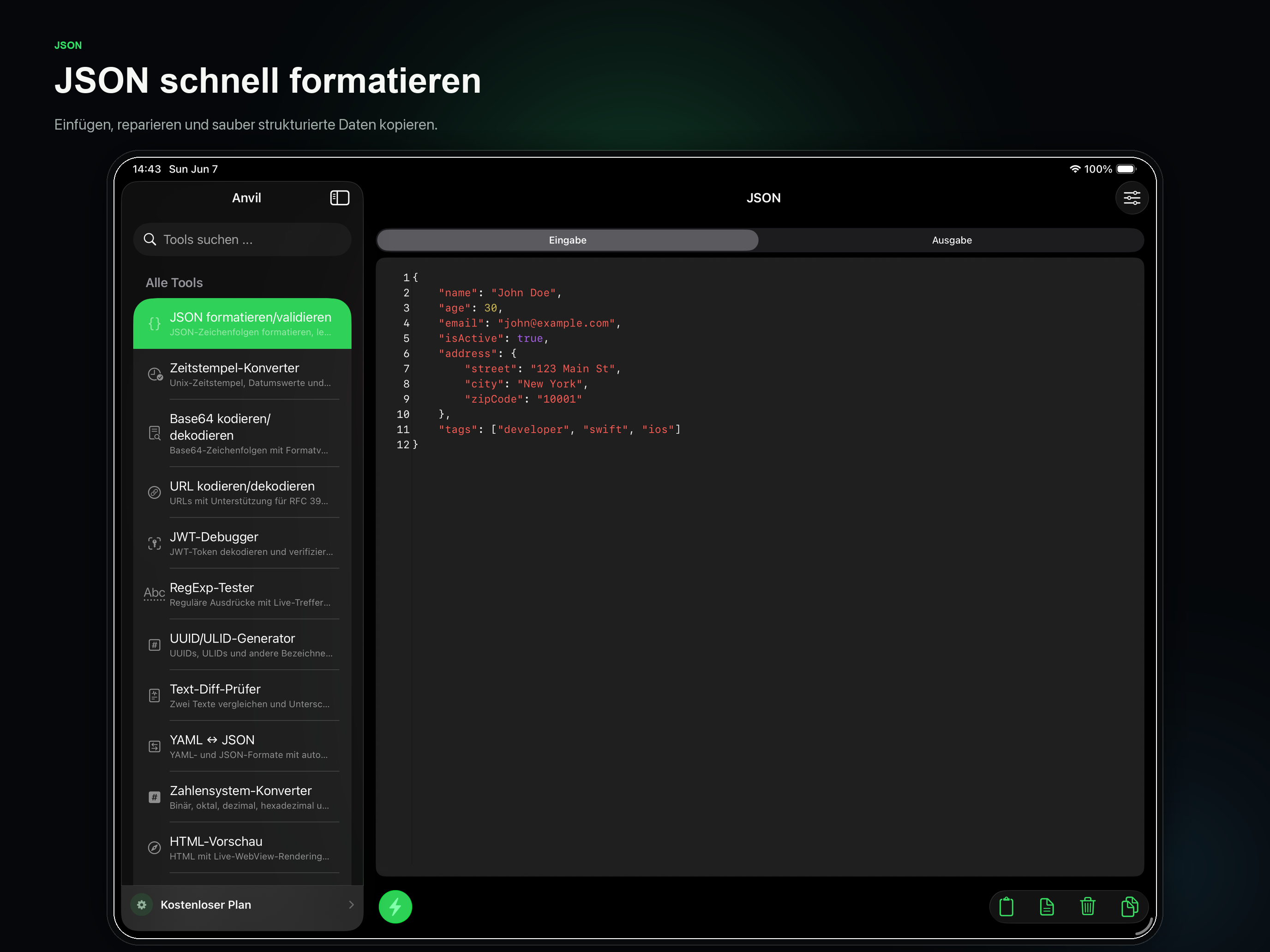Click the "New York" value

[x=550, y=384]
